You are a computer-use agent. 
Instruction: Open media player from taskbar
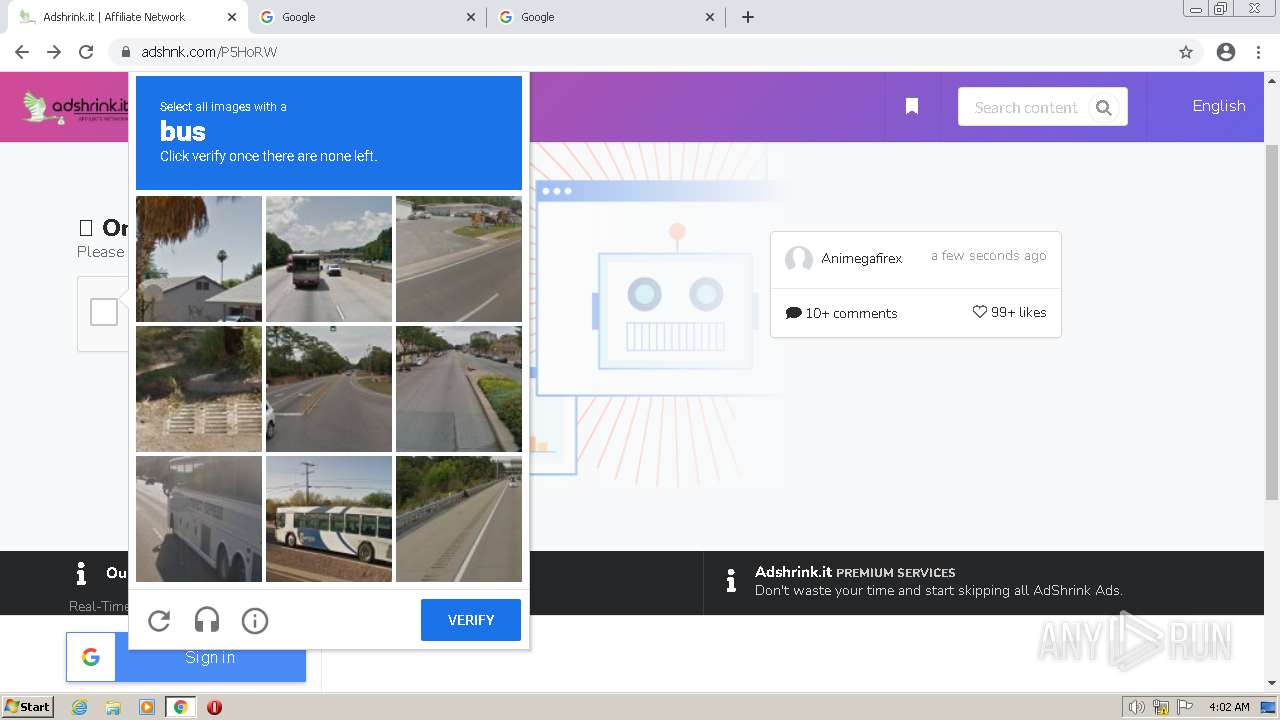[147, 707]
